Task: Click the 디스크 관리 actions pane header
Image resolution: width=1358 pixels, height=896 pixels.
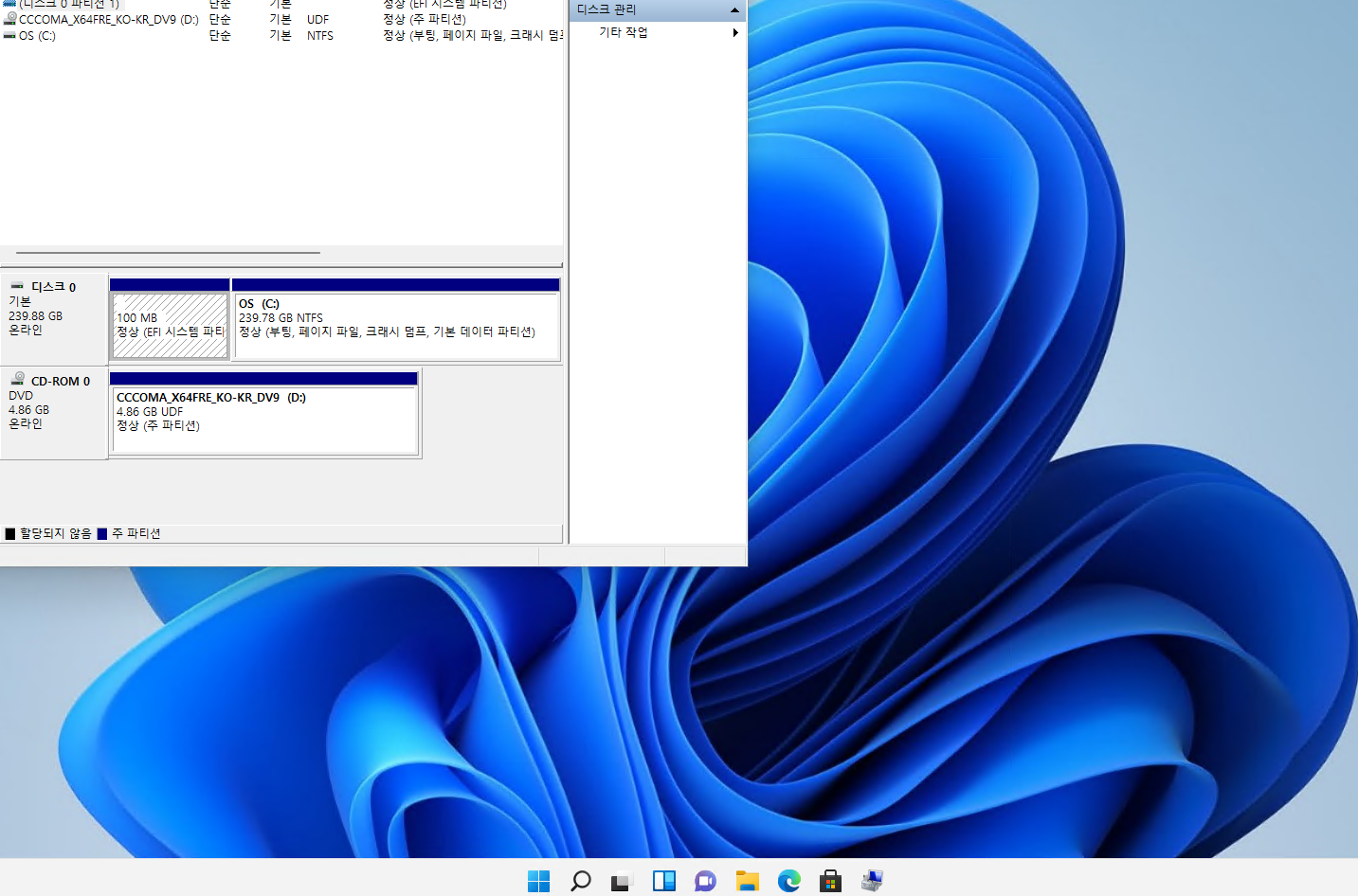Action: (658, 9)
